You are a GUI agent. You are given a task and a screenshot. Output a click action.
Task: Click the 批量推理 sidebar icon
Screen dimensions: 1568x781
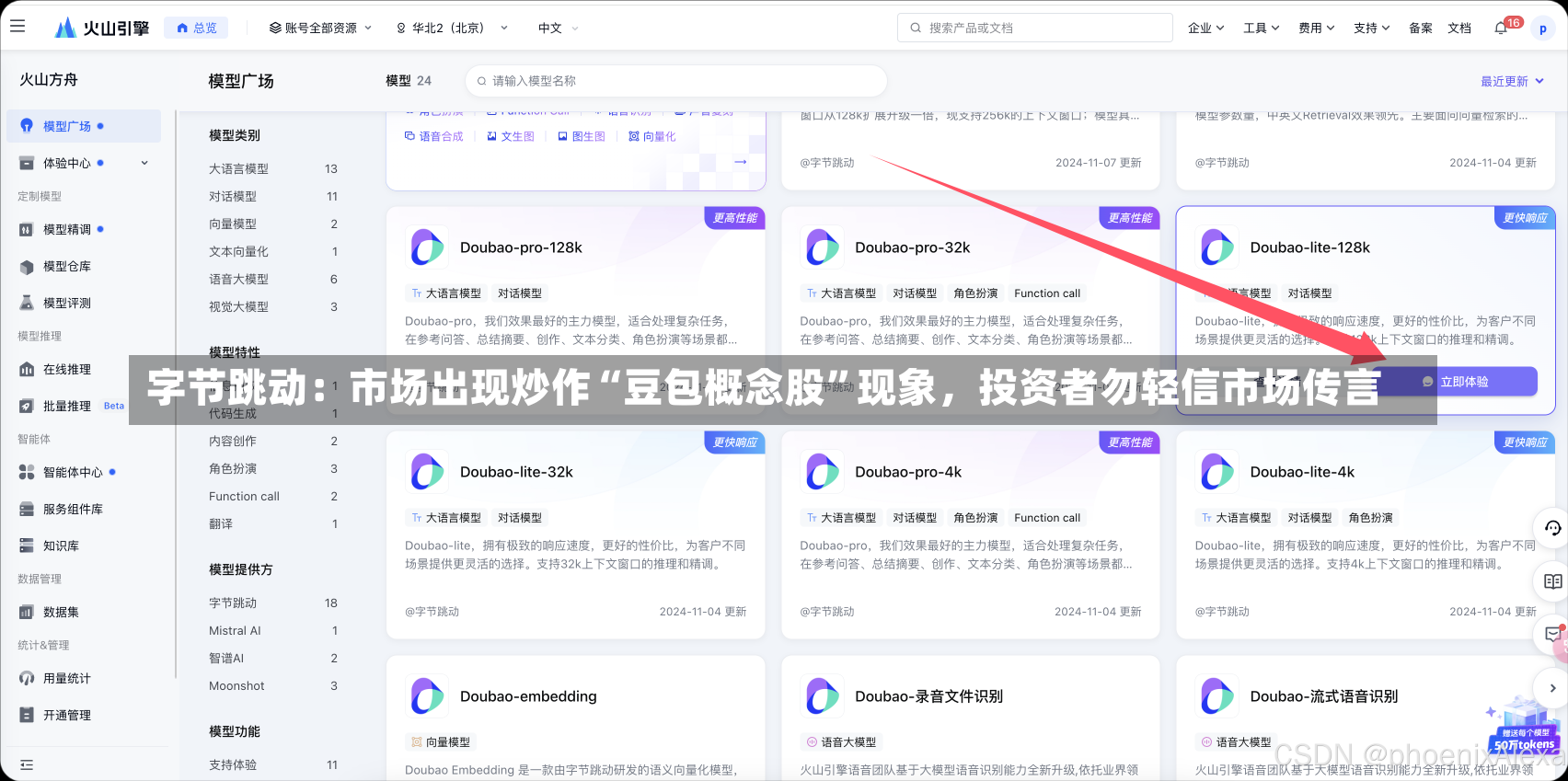27,406
